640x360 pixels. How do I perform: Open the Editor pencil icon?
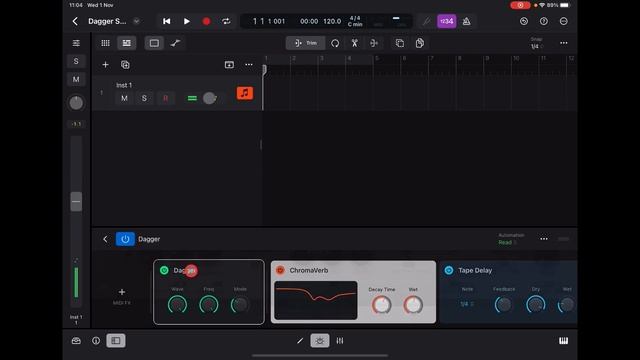point(300,341)
